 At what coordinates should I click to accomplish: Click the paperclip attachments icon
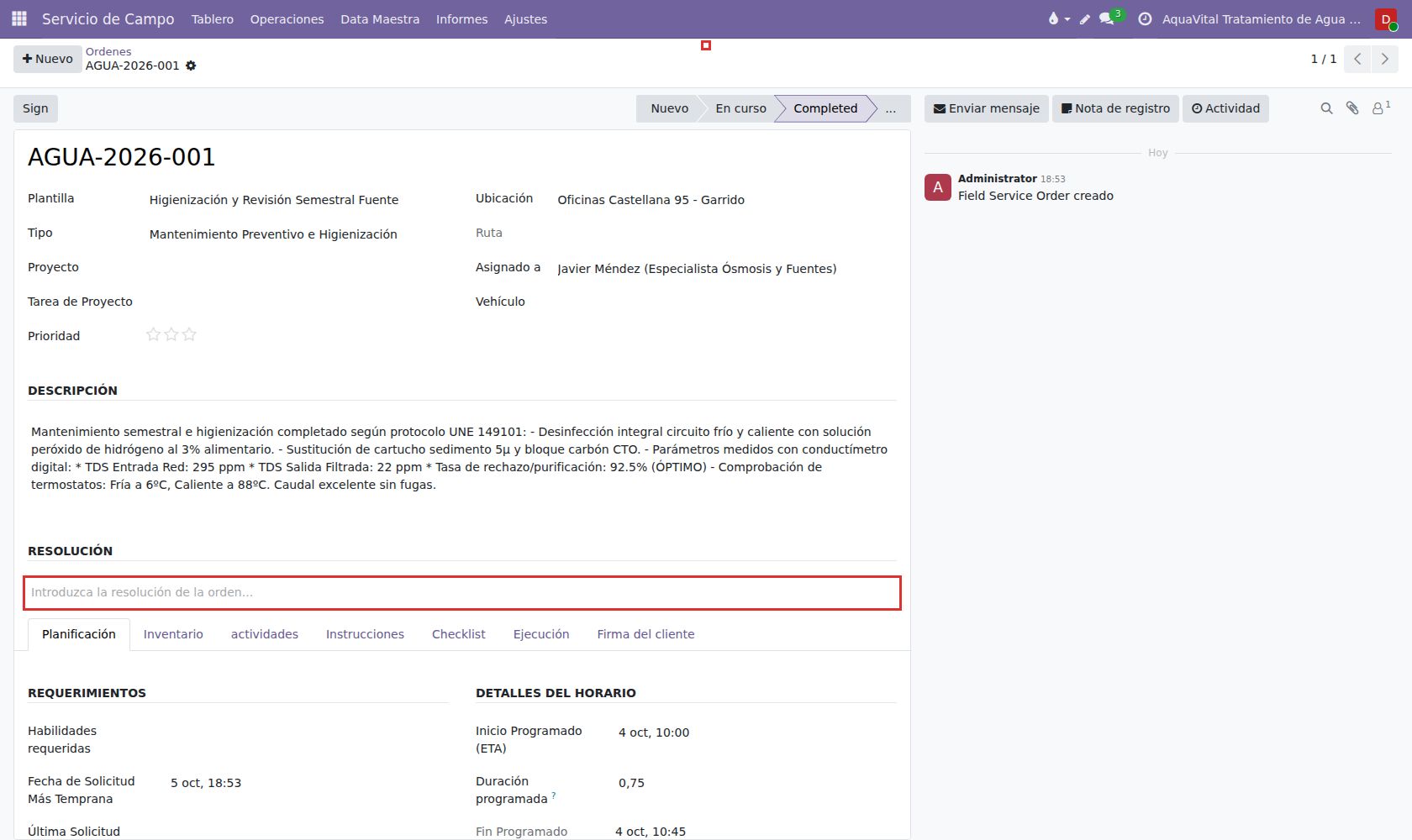point(1352,108)
